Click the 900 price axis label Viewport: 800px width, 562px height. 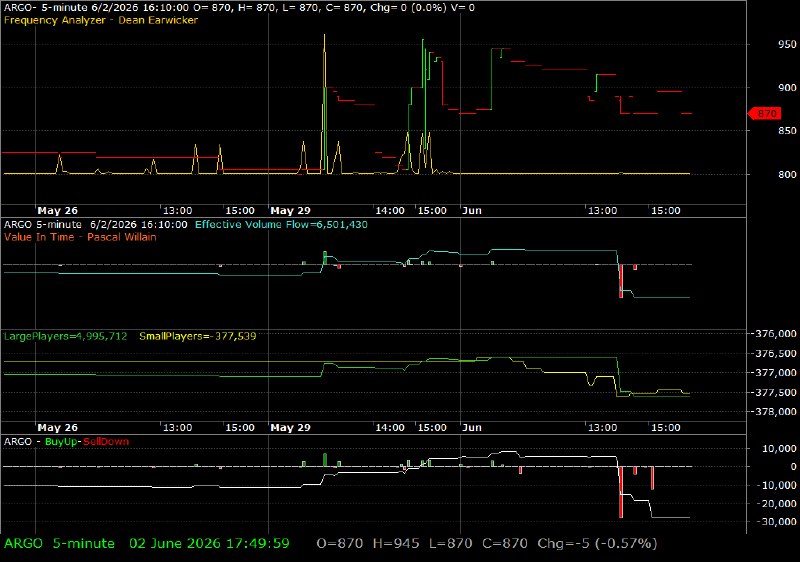[x=787, y=88]
